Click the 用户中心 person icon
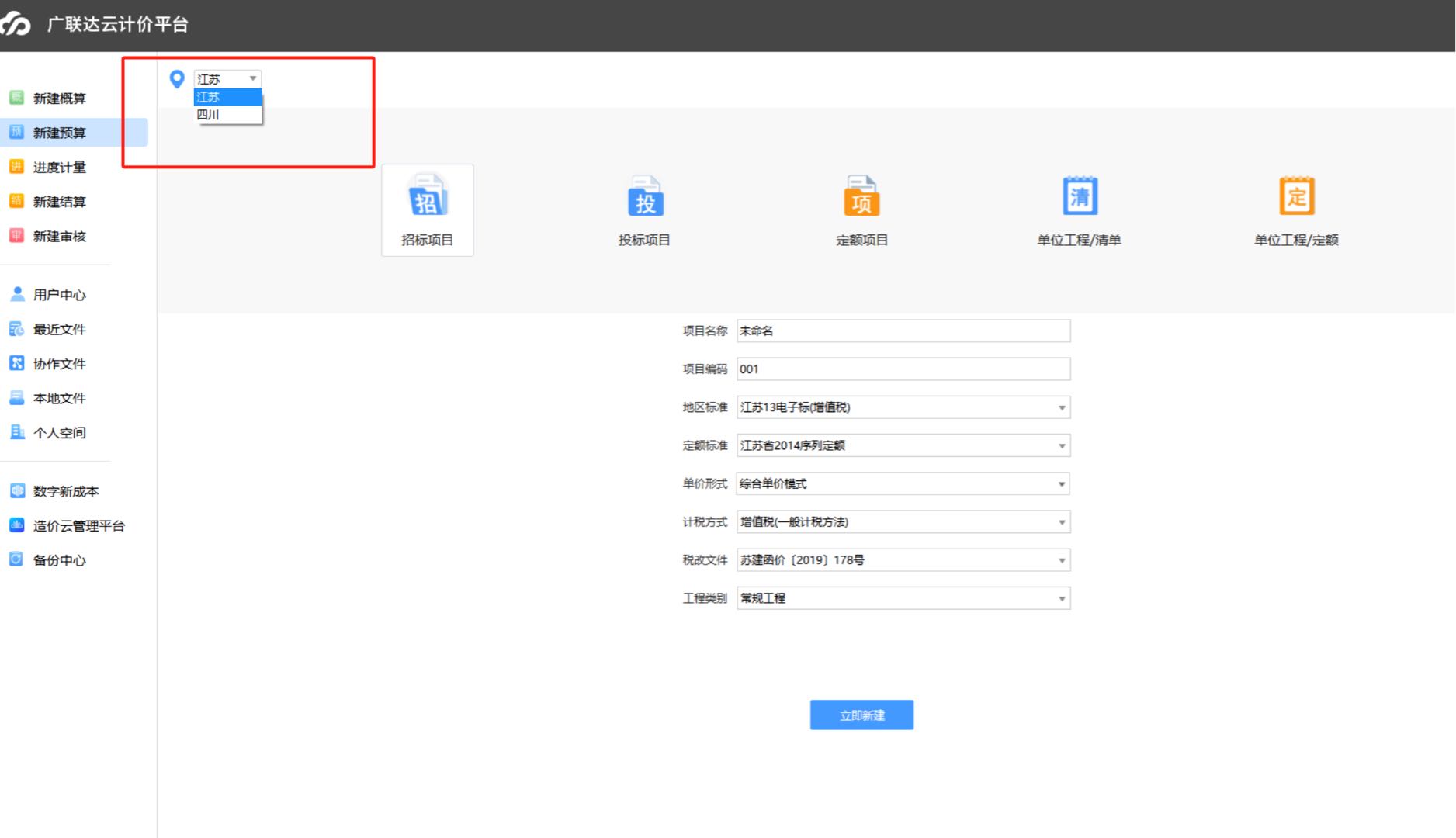The width and height of the screenshot is (1456, 838). [x=16, y=294]
